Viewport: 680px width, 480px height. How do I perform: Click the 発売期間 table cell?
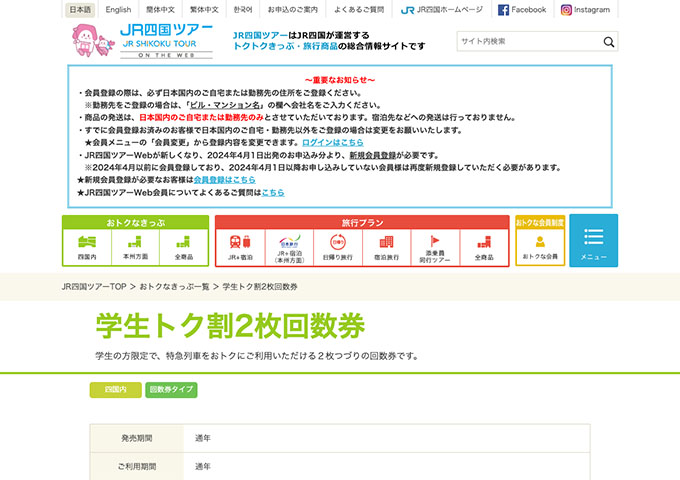pyautogui.click(x=137, y=438)
